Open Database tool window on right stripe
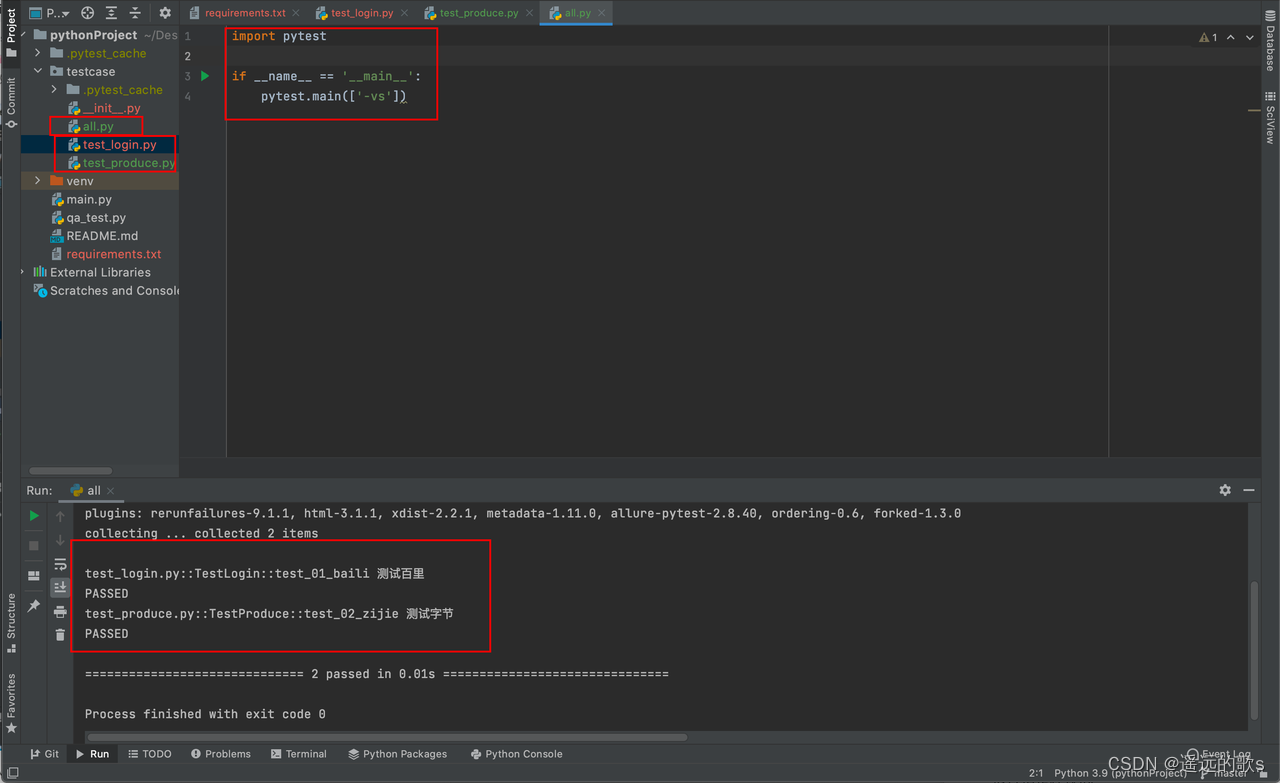This screenshot has width=1280, height=783. [x=1270, y=42]
